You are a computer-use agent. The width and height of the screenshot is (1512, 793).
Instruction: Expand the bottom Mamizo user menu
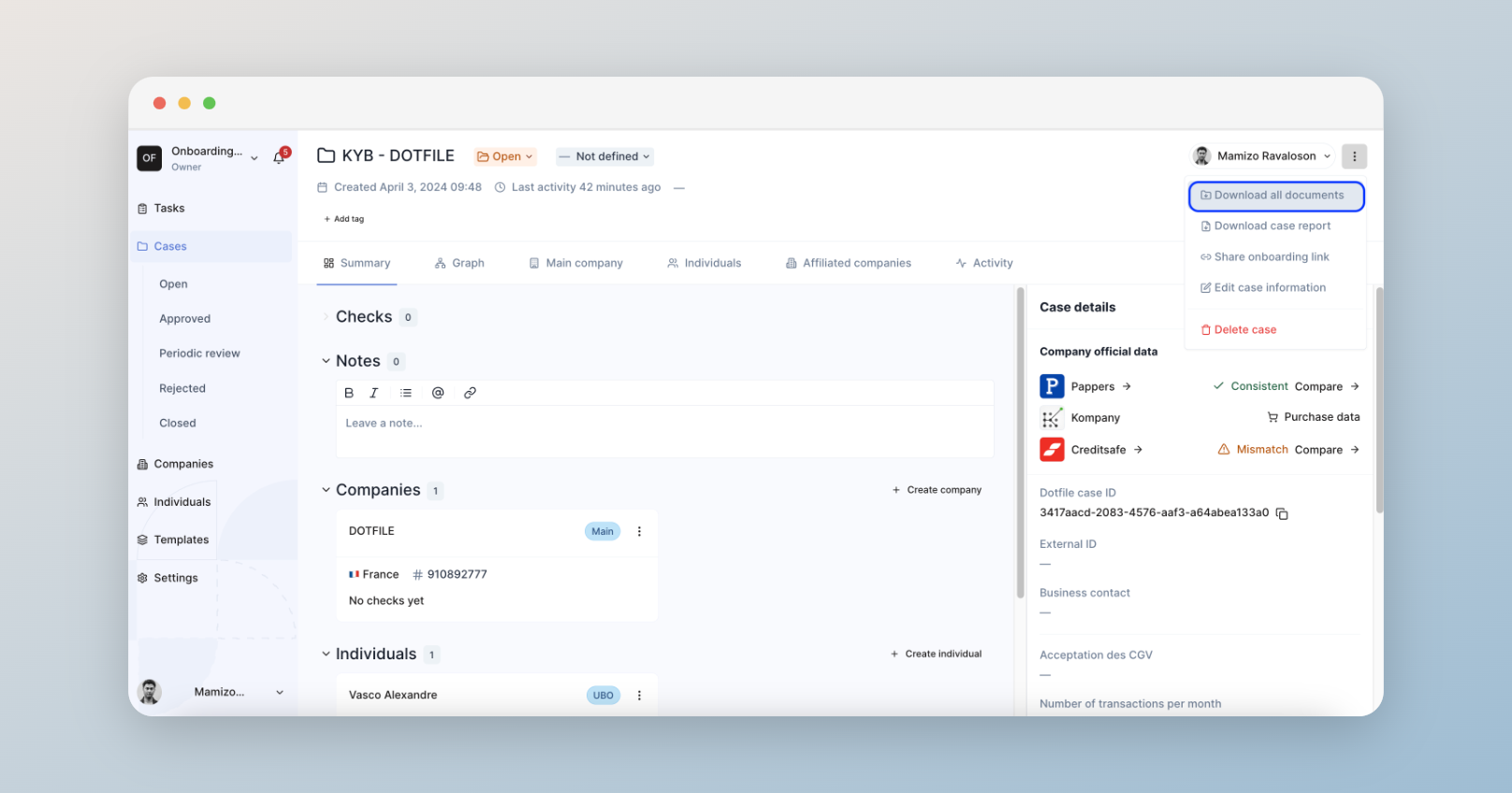(279, 692)
